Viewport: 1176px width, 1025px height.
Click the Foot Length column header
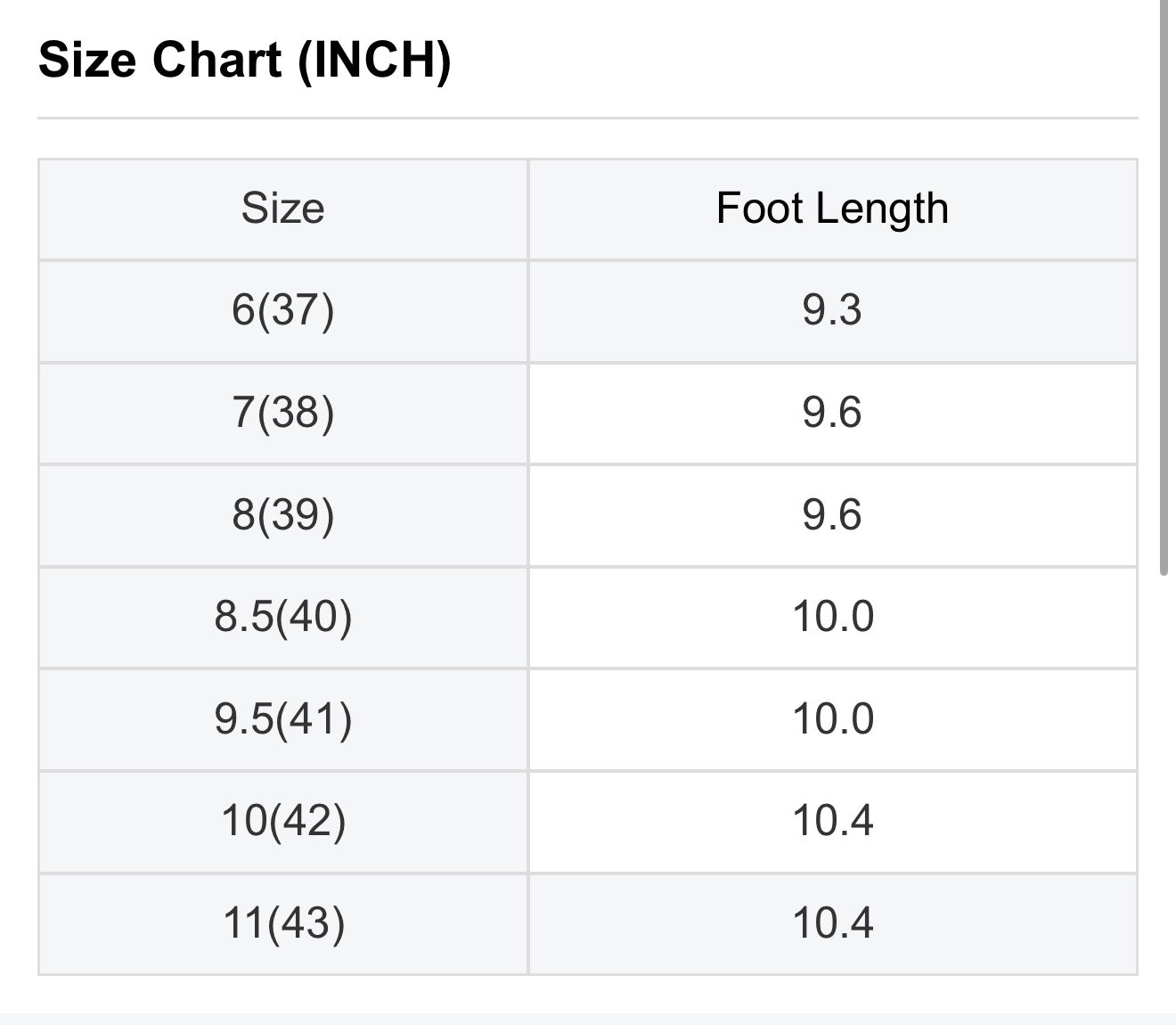tap(832, 209)
